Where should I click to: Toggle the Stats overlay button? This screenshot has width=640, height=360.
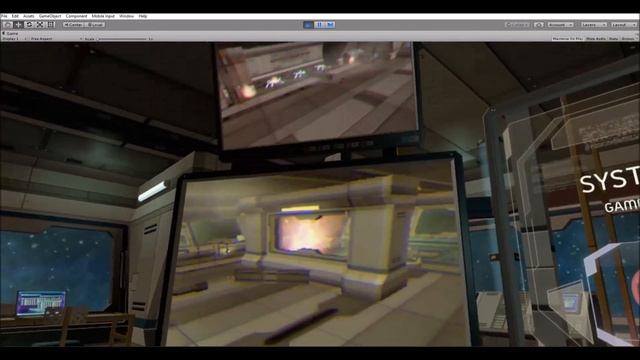613,39
